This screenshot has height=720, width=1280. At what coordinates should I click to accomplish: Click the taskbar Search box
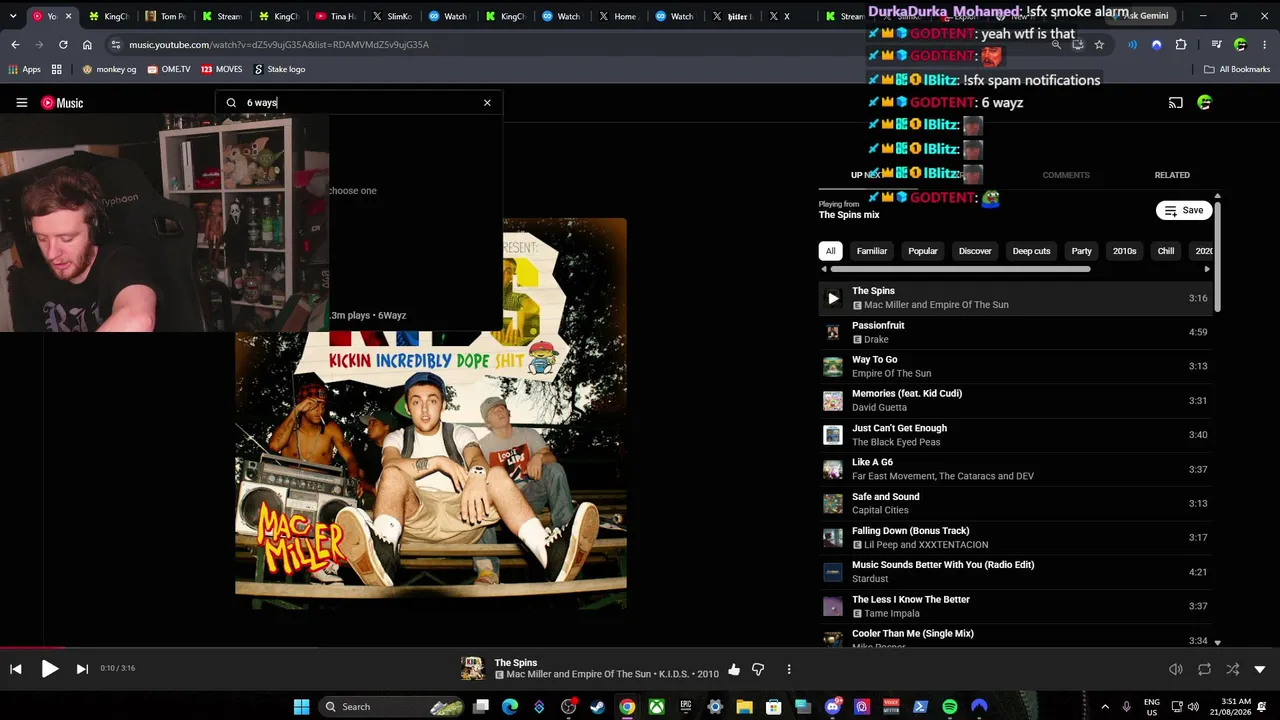pos(393,707)
